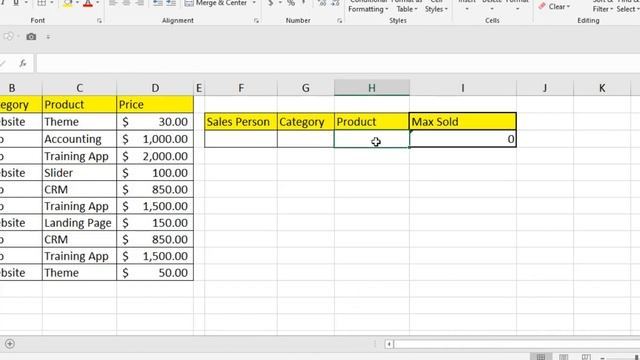Open Sort & Filter menu

tap(603, 6)
